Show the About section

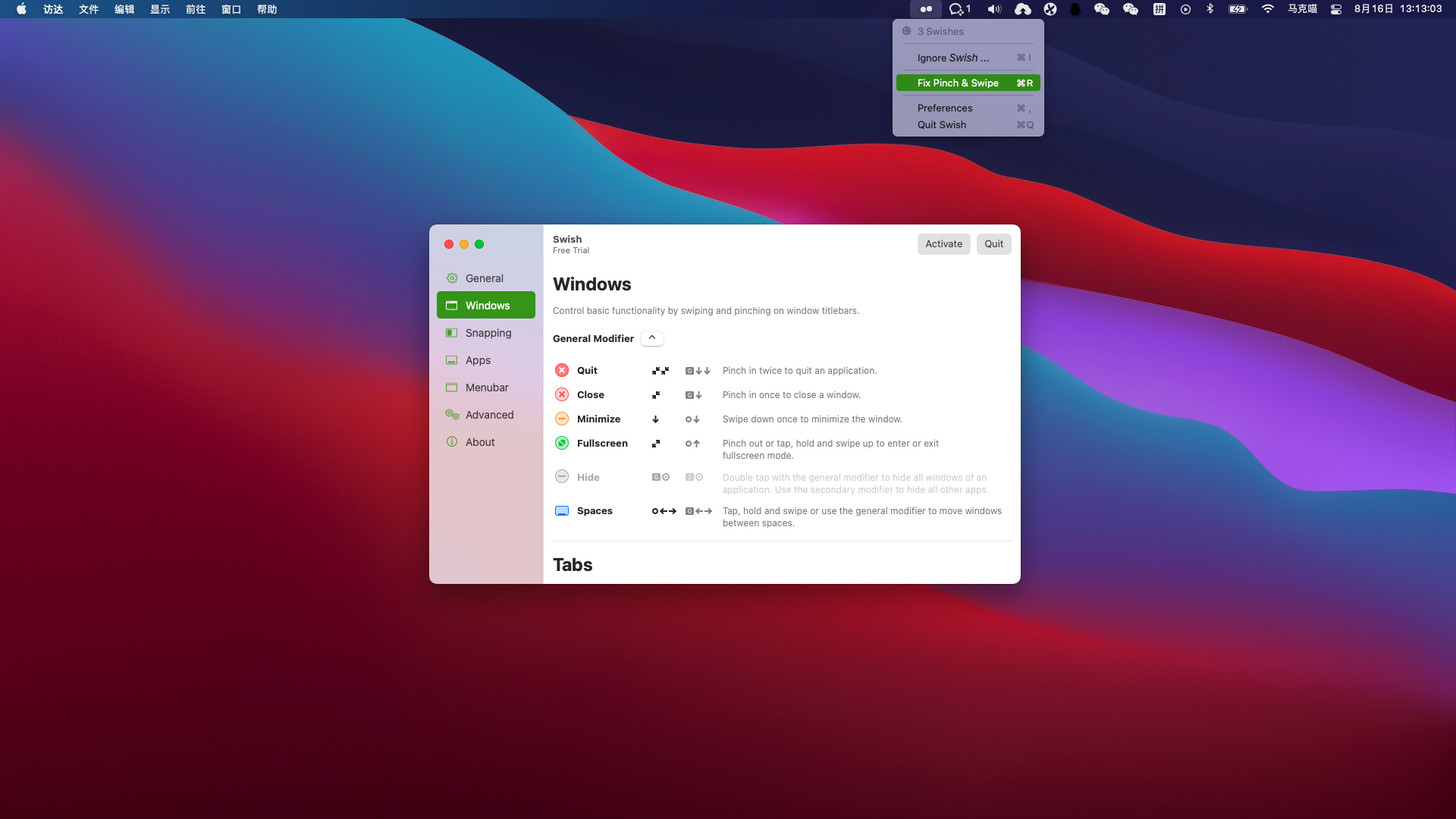[479, 442]
